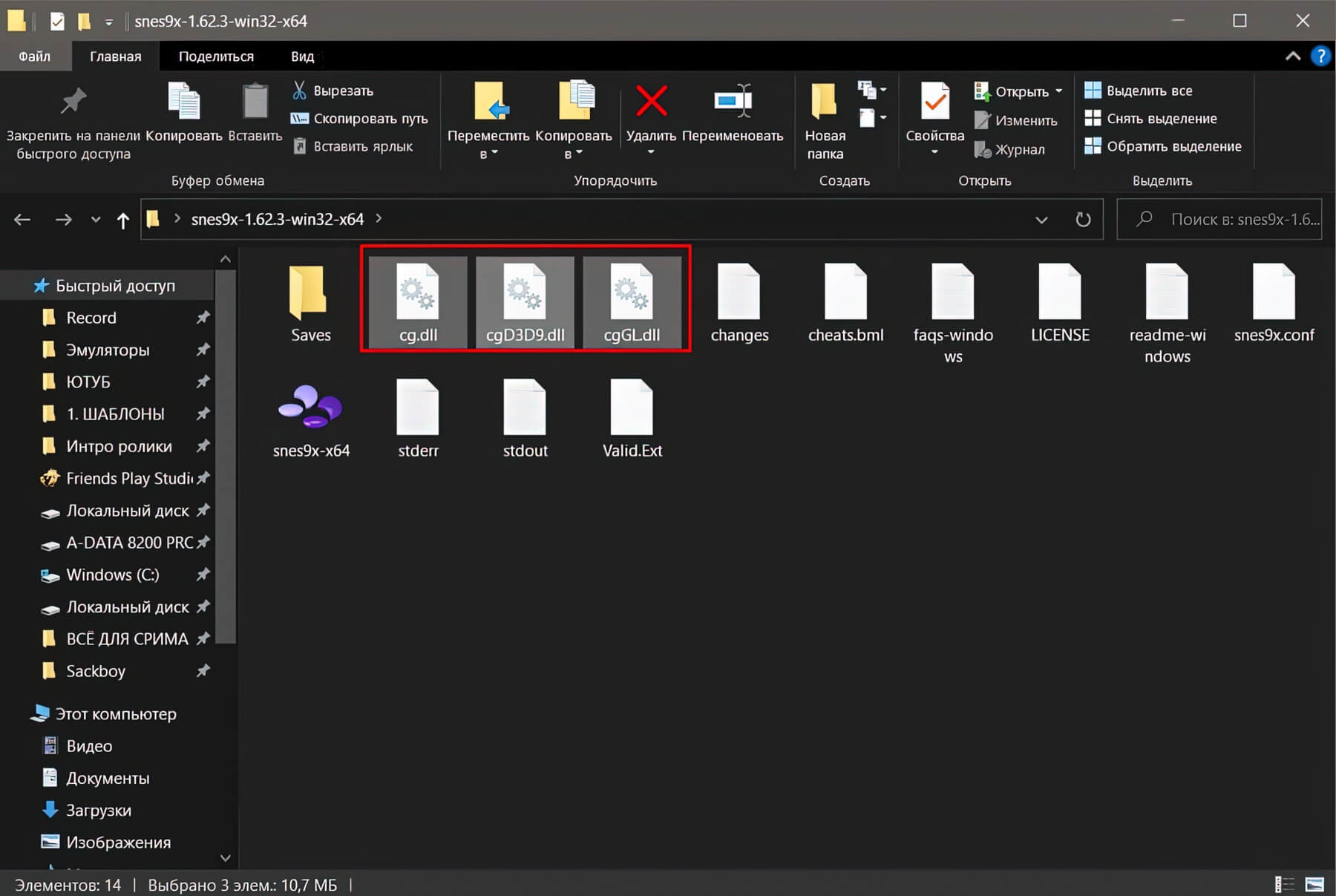The width and height of the screenshot is (1336, 896).
Task: Click Вставить ярлык
Action: pyautogui.click(x=352, y=146)
